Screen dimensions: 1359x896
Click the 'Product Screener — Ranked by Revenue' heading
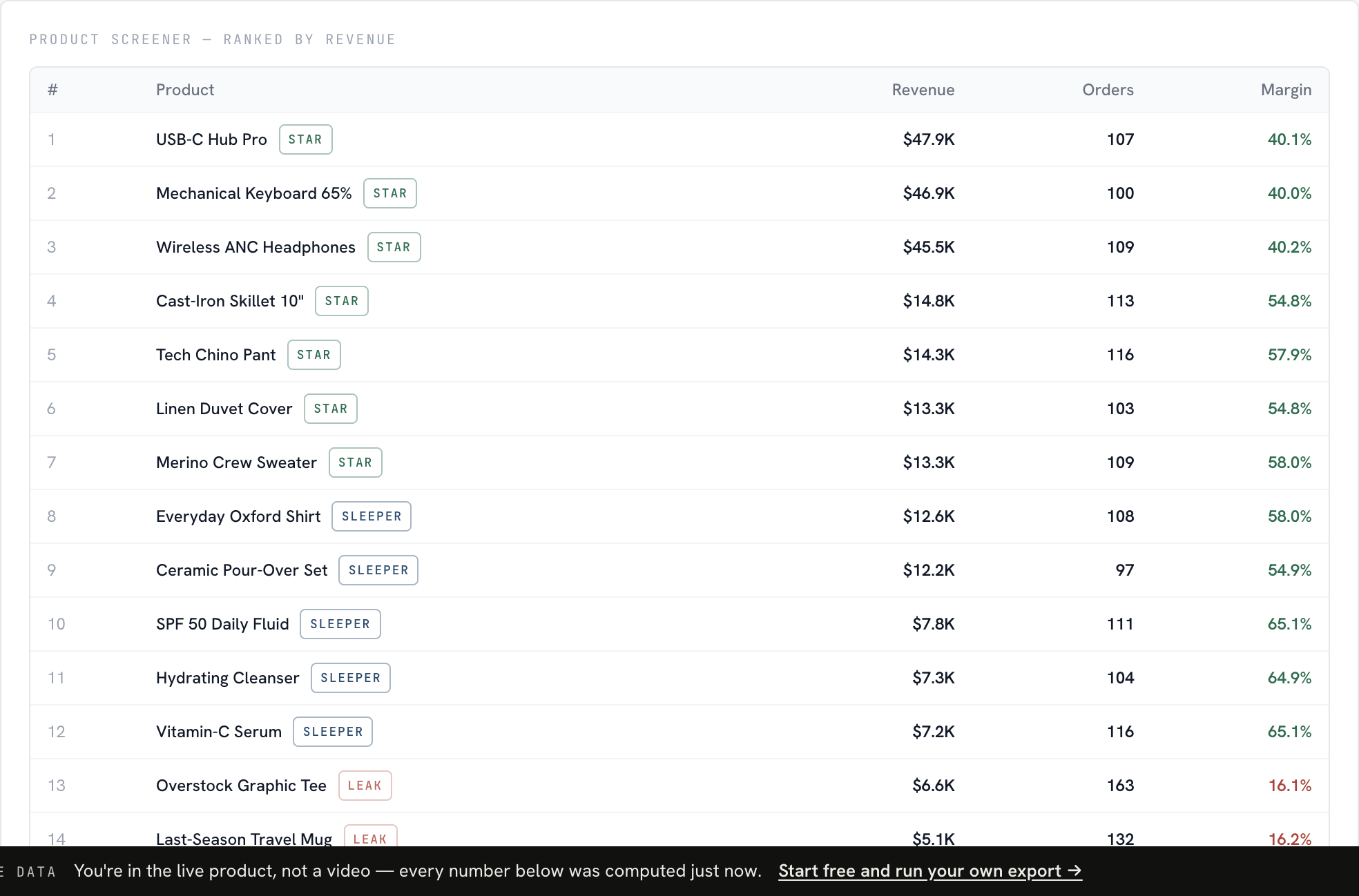(213, 39)
